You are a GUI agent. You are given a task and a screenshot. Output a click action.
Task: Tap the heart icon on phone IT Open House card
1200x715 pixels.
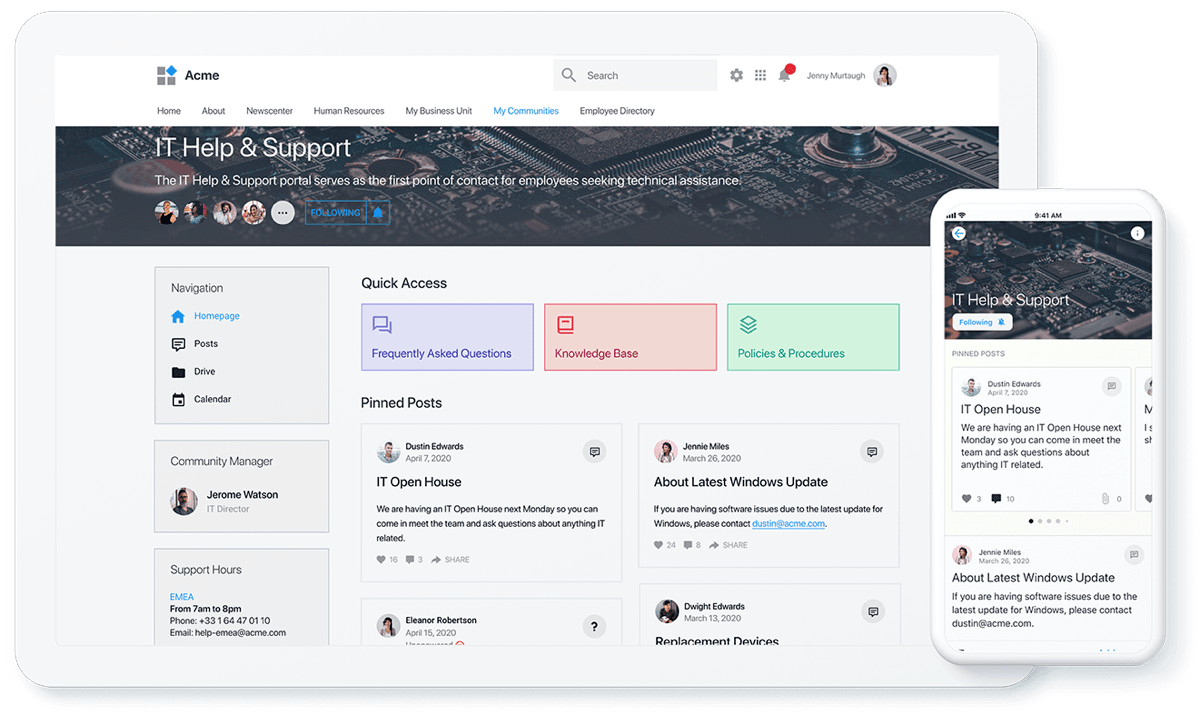click(x=966, y=498)
